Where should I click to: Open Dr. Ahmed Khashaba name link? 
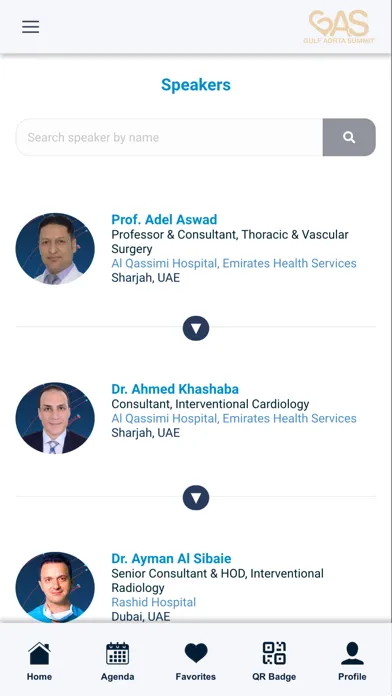click(x=175, y=389)
